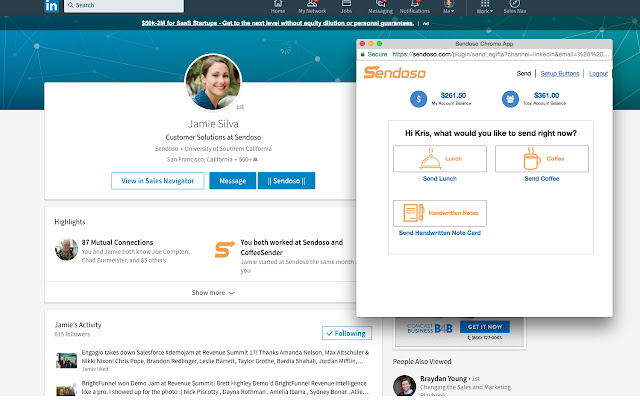Click the Coffee gift tile
Screen dimensions: 640x400
(x=542, y=159)
